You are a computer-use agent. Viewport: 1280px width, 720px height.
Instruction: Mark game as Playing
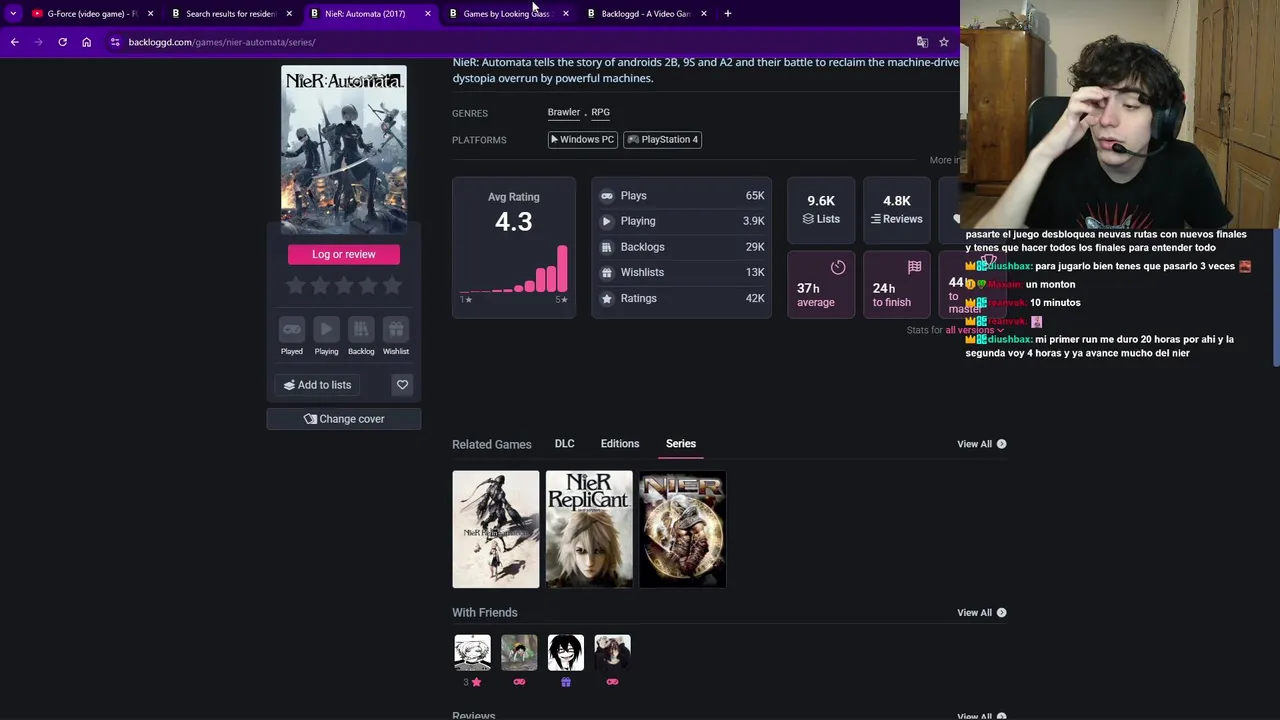pyautogui.click(x=326, y=337)
